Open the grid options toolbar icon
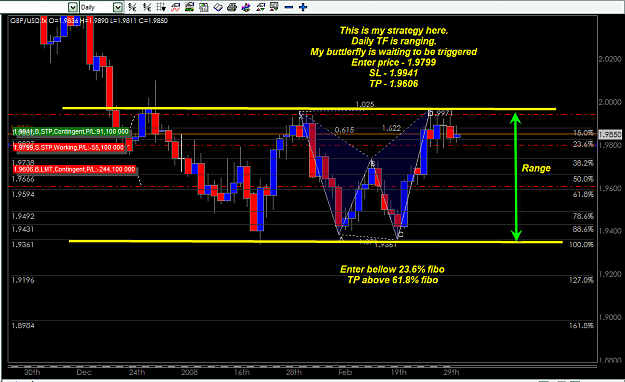625x382 pixels. click(x=161, y=7)
